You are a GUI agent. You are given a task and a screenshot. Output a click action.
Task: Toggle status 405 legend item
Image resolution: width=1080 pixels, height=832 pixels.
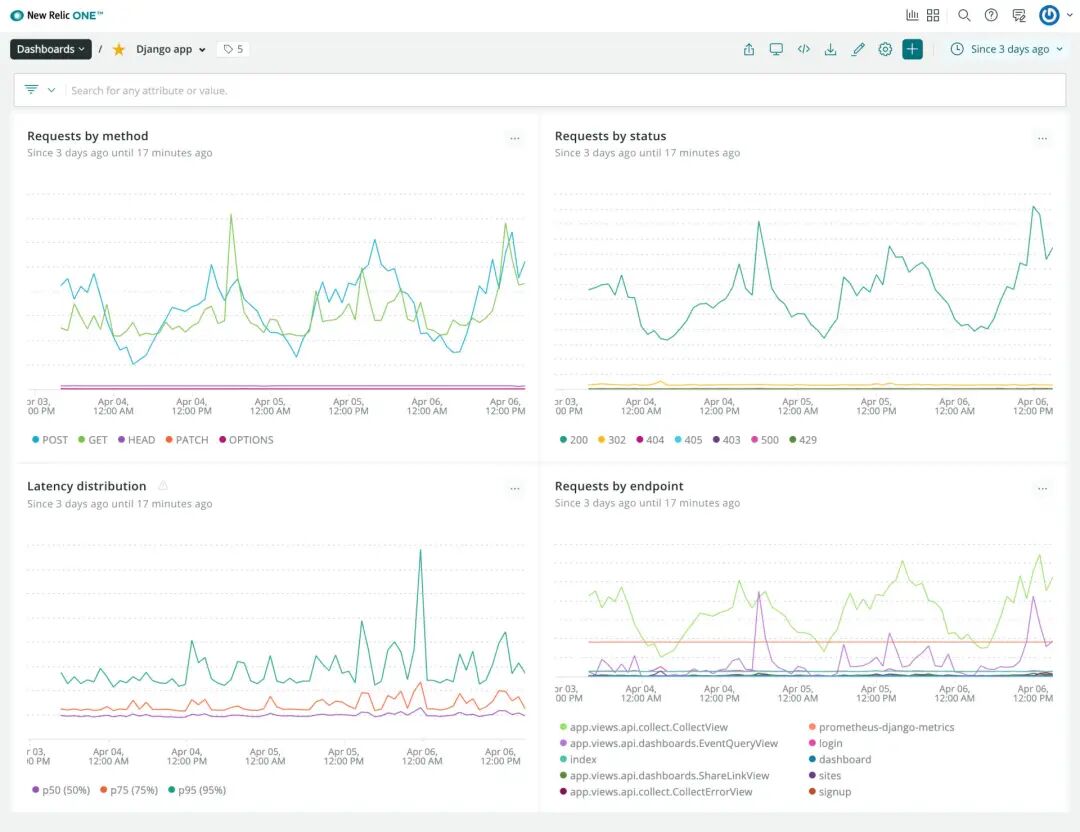tap(688, 439)
